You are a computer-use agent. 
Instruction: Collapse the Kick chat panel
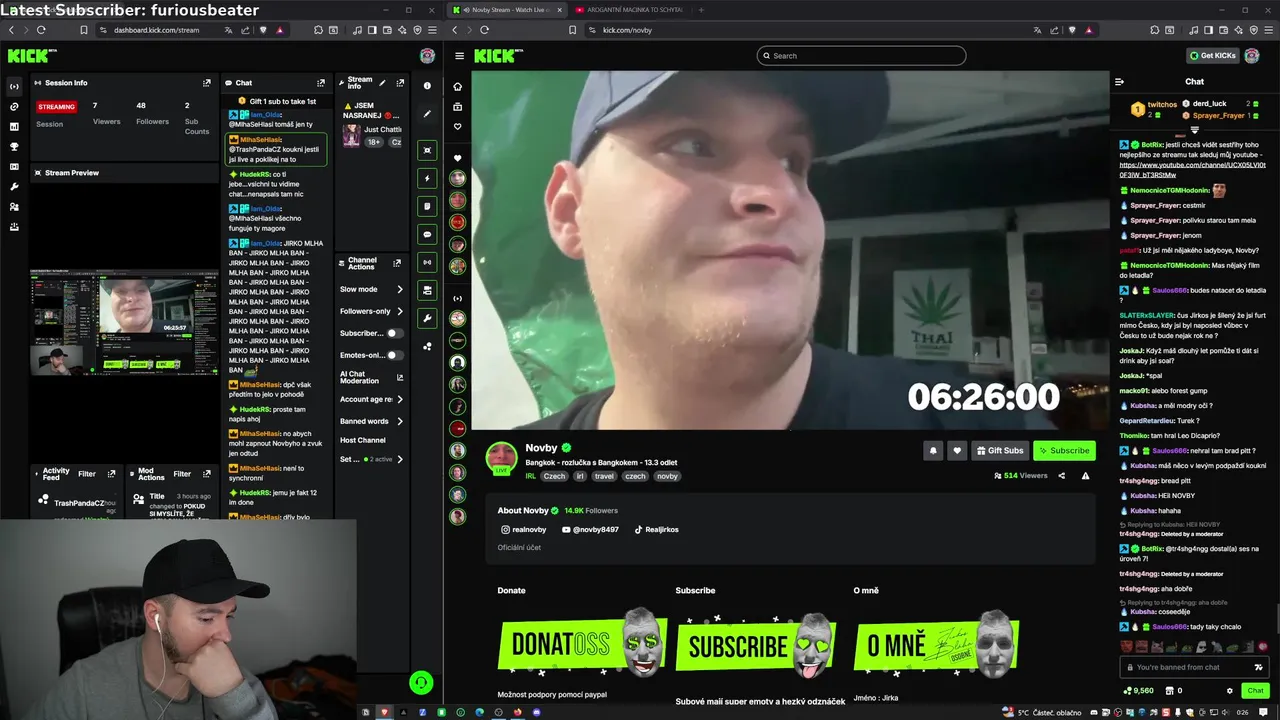click(x=1120, y=82)
